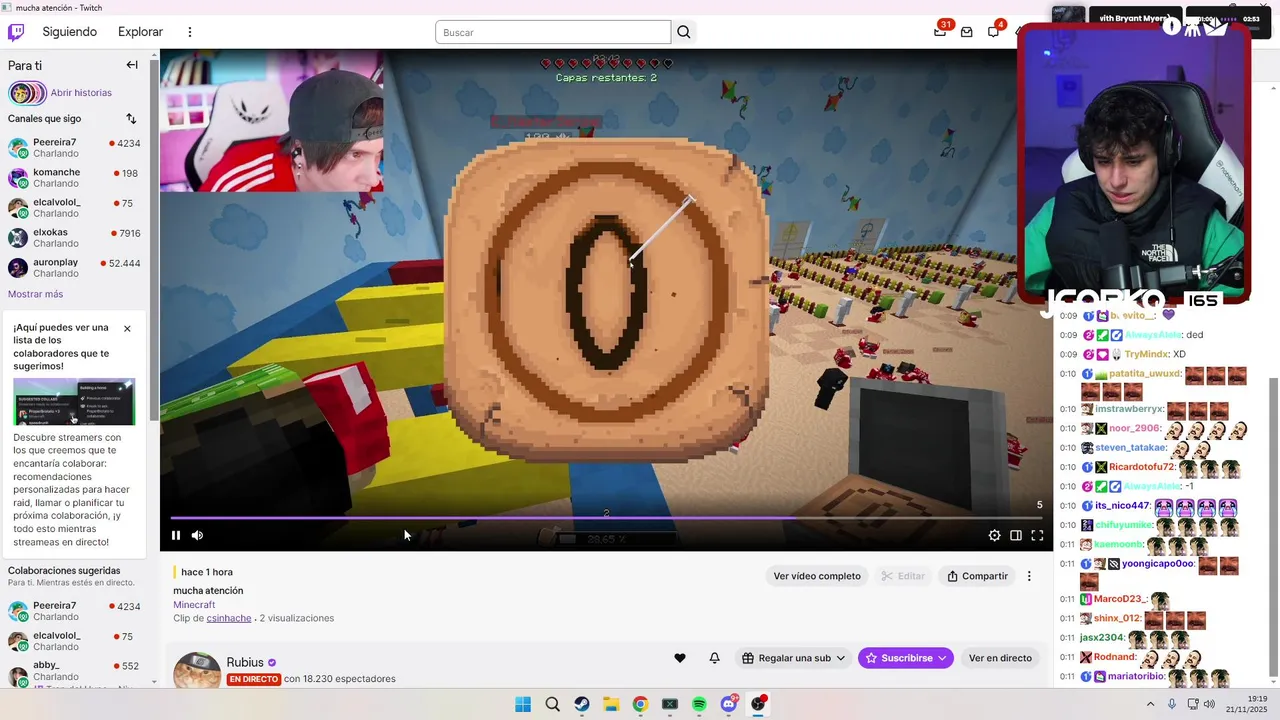This screenshot has height=720, width=1280.
Task: Open Chrome from taskbar
Action: pyautogui.click(x=640, y=704)
